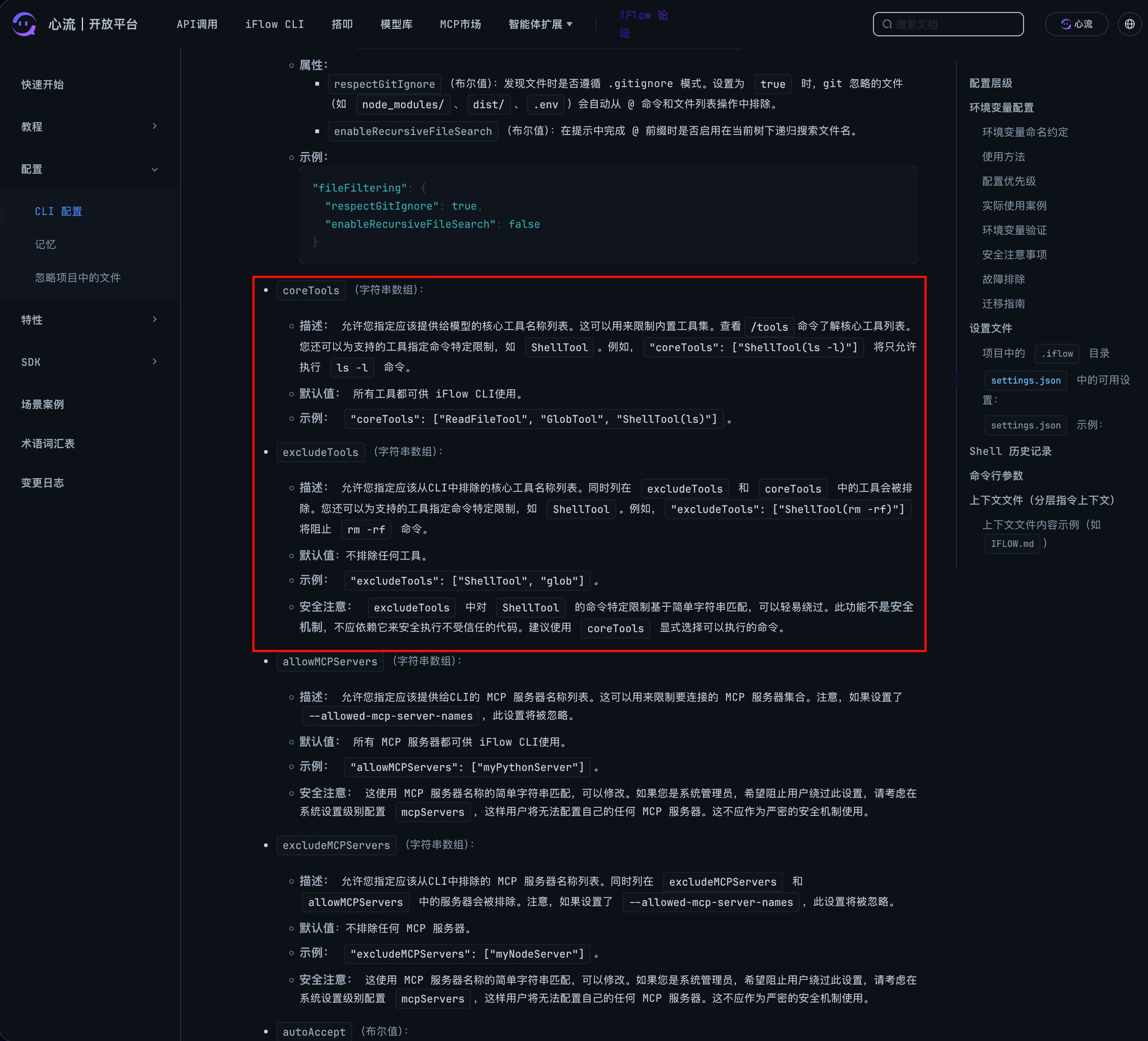
Task: Go to the MCP市场 nav item
Action: (460, 24)
